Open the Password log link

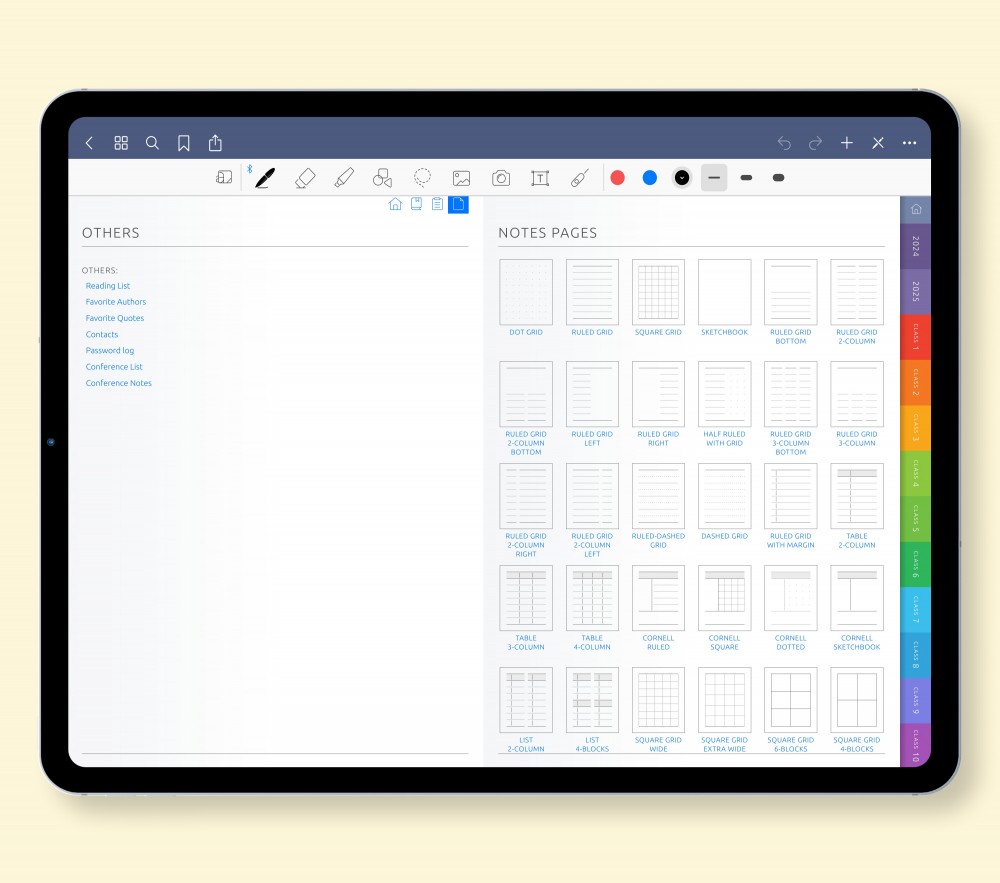point(110,351)
